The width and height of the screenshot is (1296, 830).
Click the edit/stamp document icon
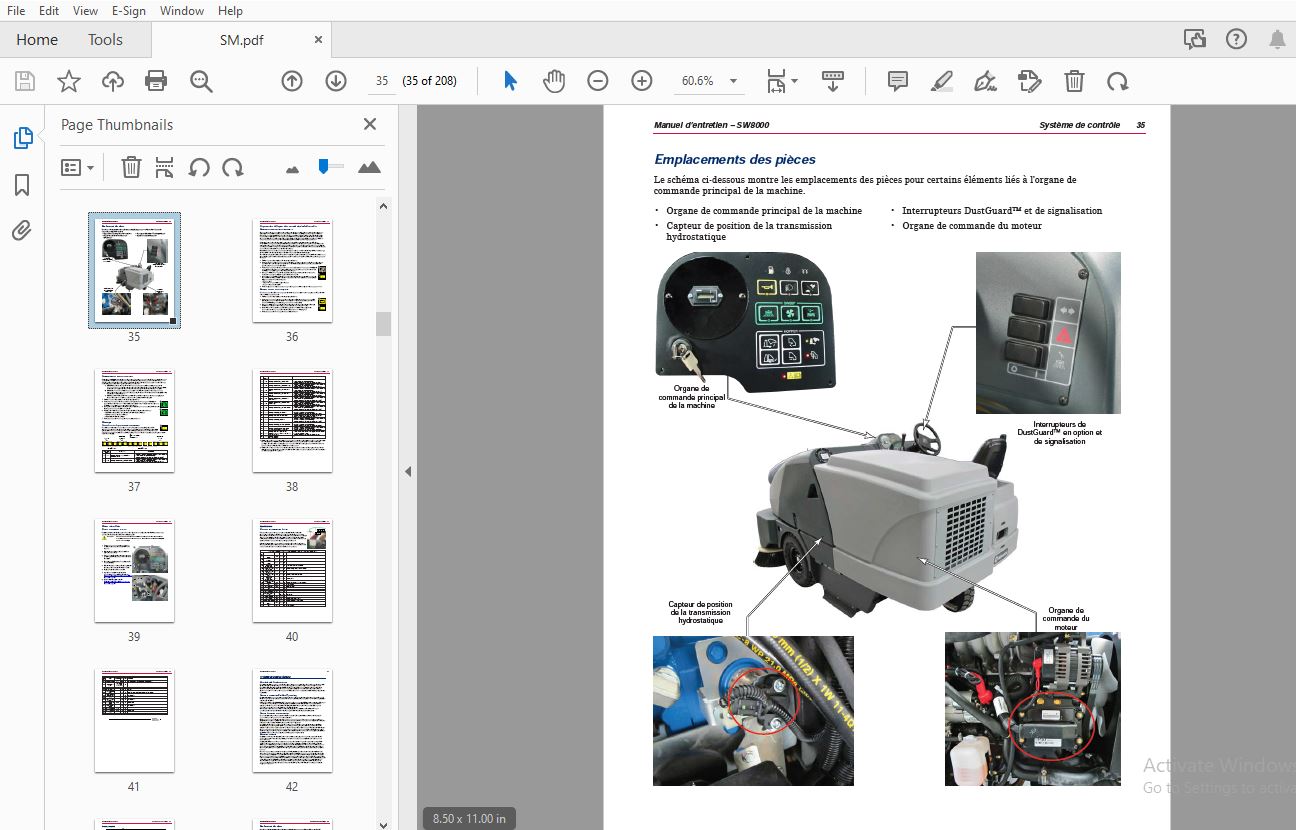[x=1029, y=81]
